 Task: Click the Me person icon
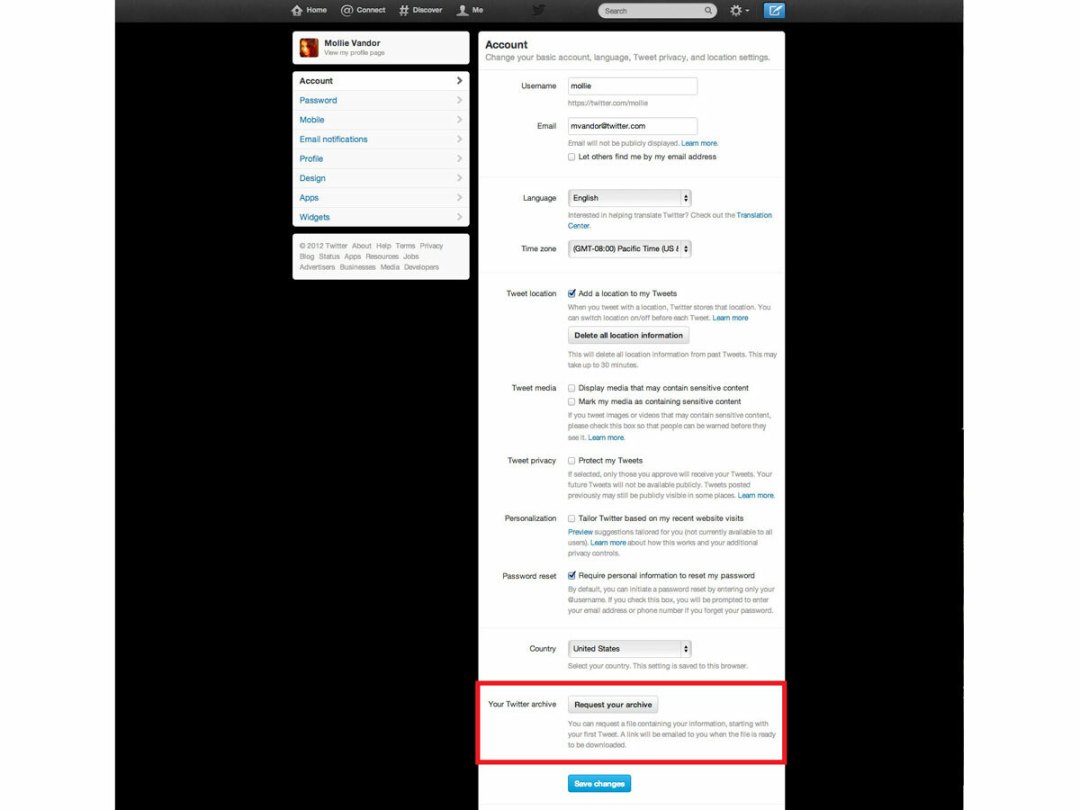[462, 10]
